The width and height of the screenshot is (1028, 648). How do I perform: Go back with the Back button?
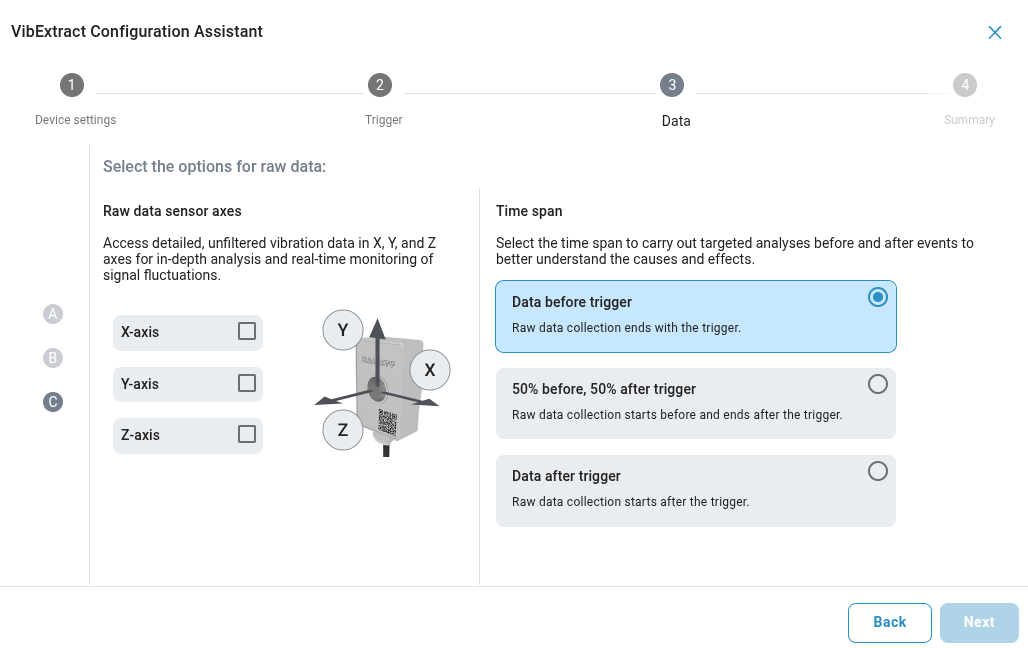tap(889, 622)
